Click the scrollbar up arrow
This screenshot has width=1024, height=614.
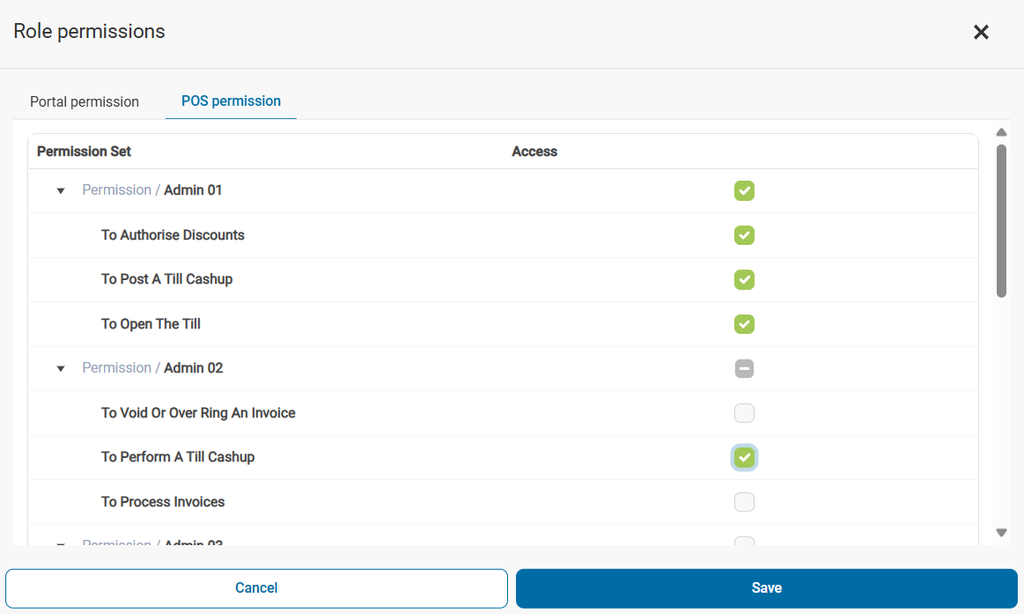coord(1001,132)
